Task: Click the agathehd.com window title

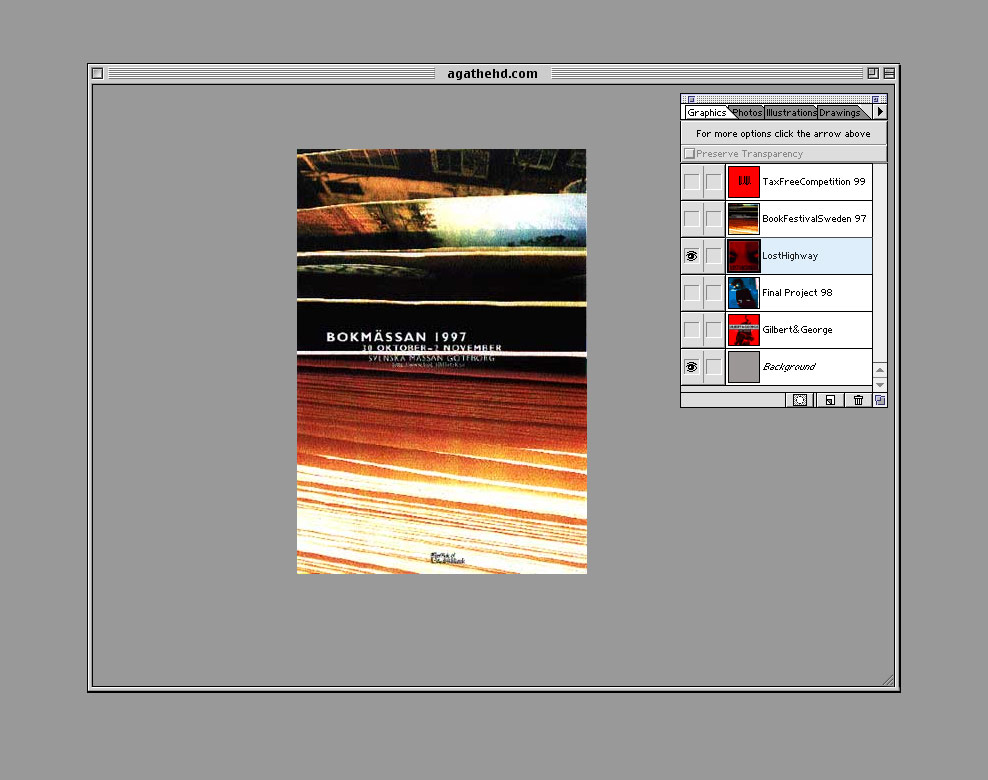Action: [492, 73]
